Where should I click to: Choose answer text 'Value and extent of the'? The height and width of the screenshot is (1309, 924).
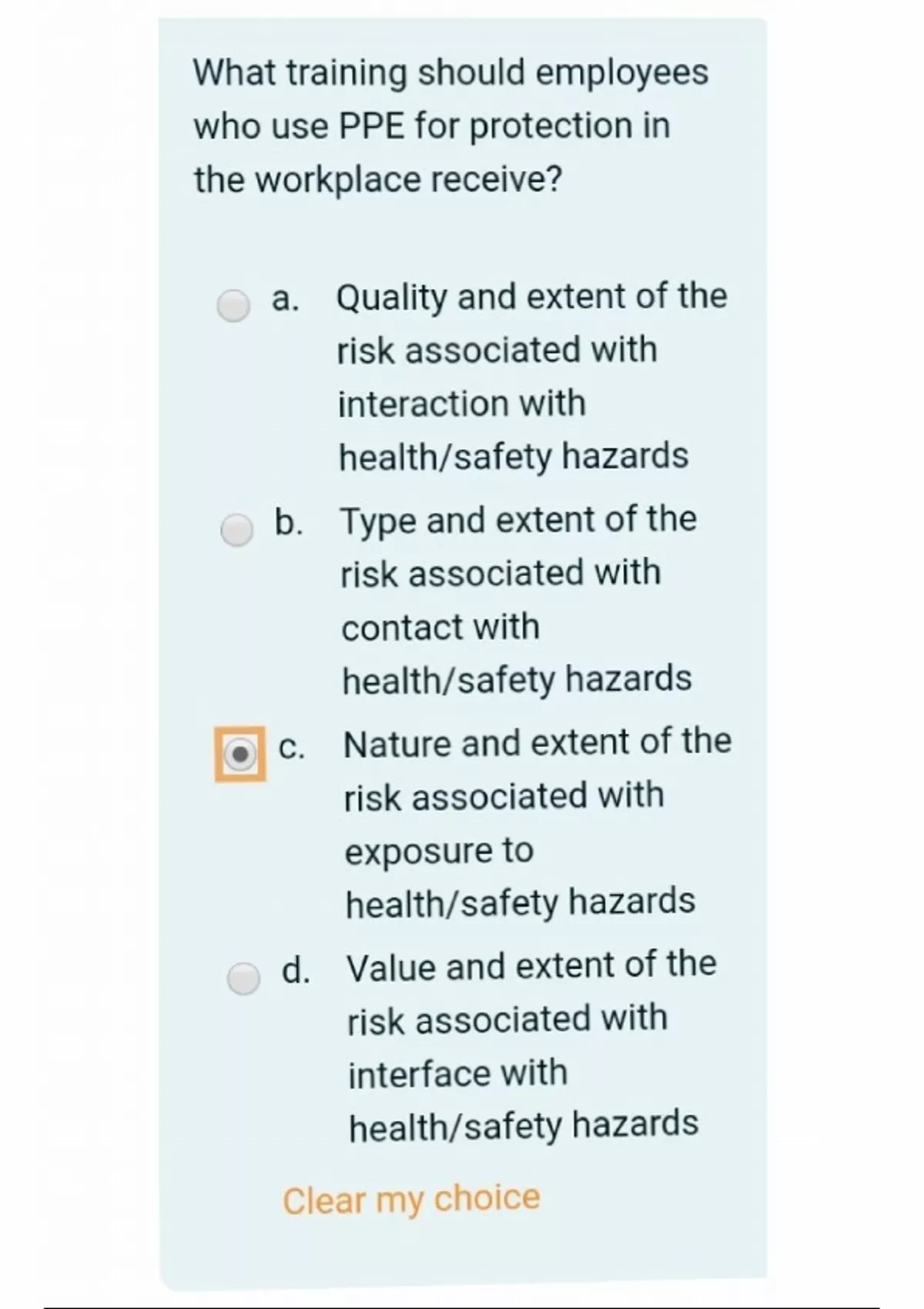click(x=531, y=966)
